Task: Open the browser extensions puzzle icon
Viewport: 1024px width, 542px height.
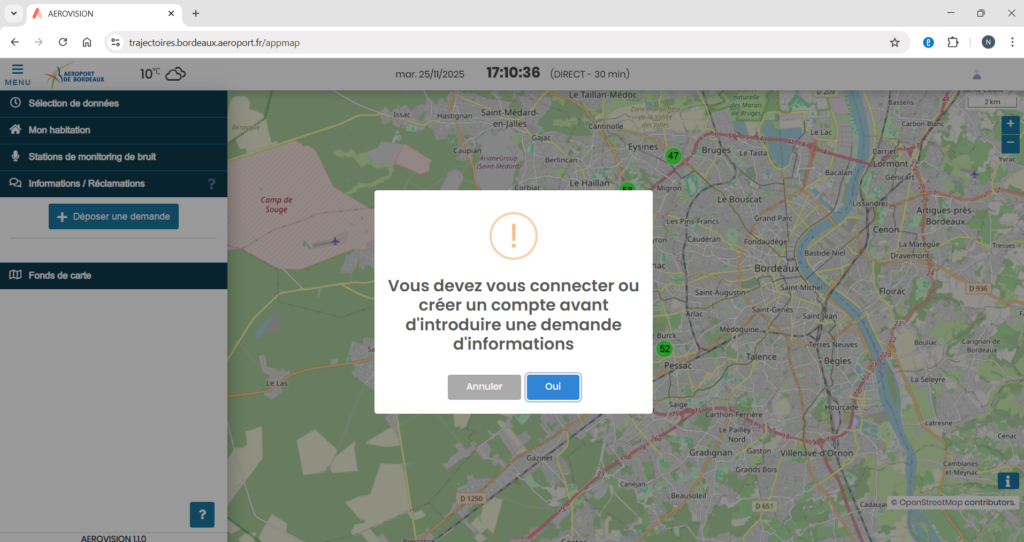Action: point(952,42)
